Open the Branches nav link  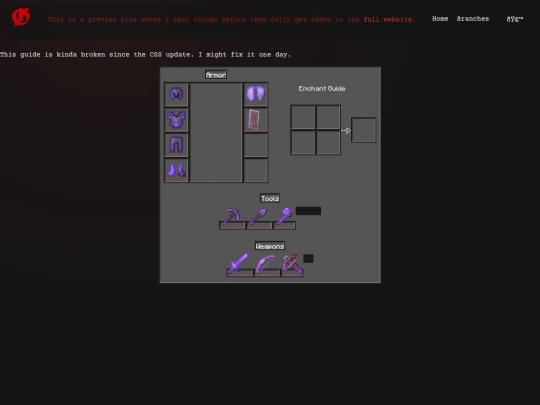[x=473, y=19]
